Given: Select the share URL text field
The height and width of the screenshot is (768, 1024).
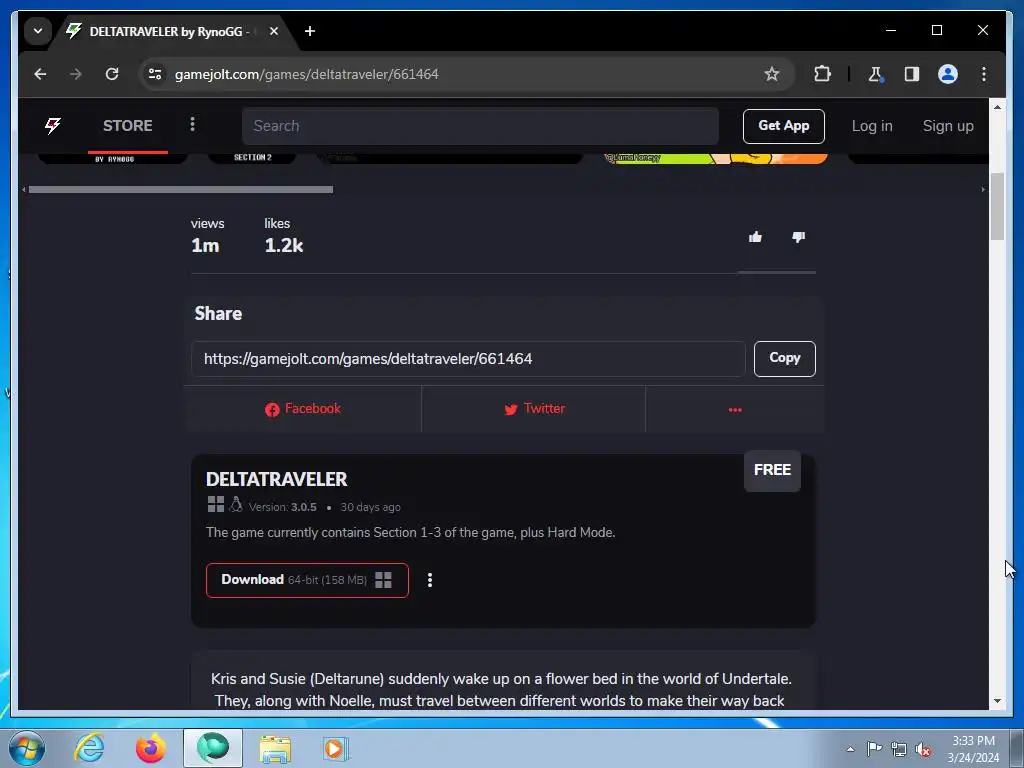Looking at the screenshot, I should [468, 359].
